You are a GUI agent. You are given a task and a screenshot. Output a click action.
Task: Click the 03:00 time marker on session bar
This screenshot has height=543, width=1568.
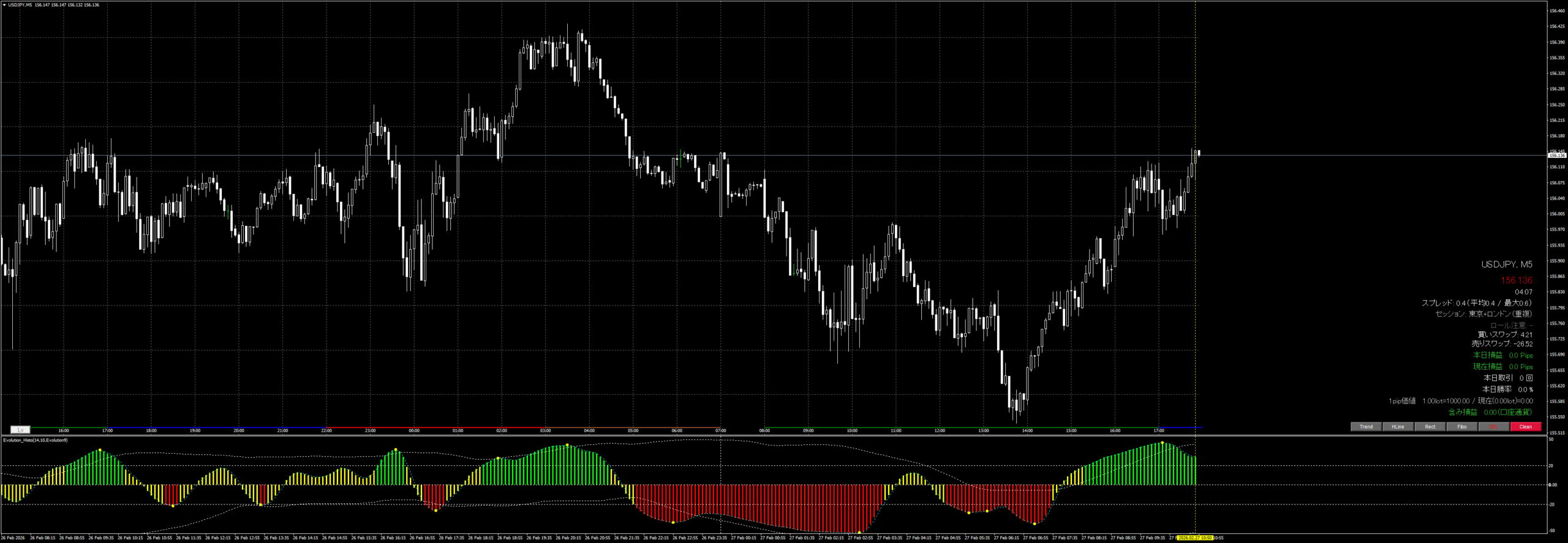click(x=545, y=430)
